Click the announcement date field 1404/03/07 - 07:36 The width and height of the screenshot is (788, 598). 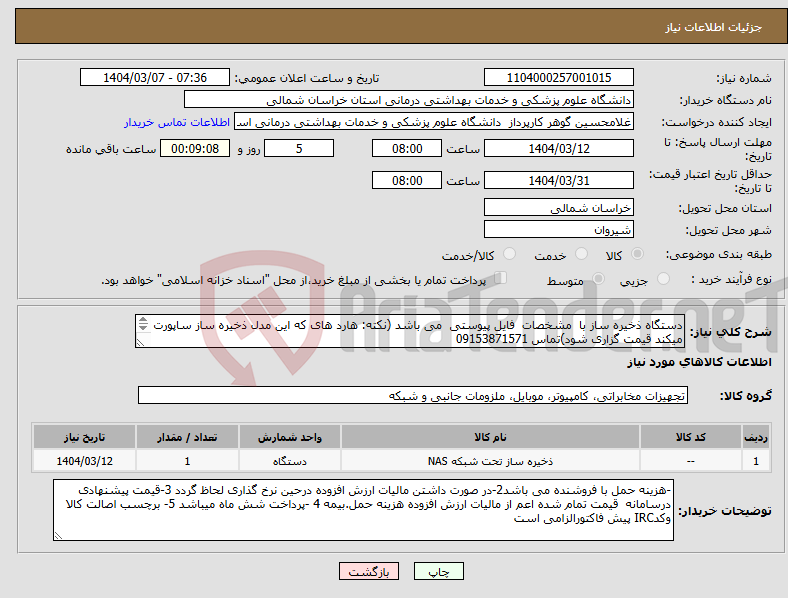click(x=155, y=77)
